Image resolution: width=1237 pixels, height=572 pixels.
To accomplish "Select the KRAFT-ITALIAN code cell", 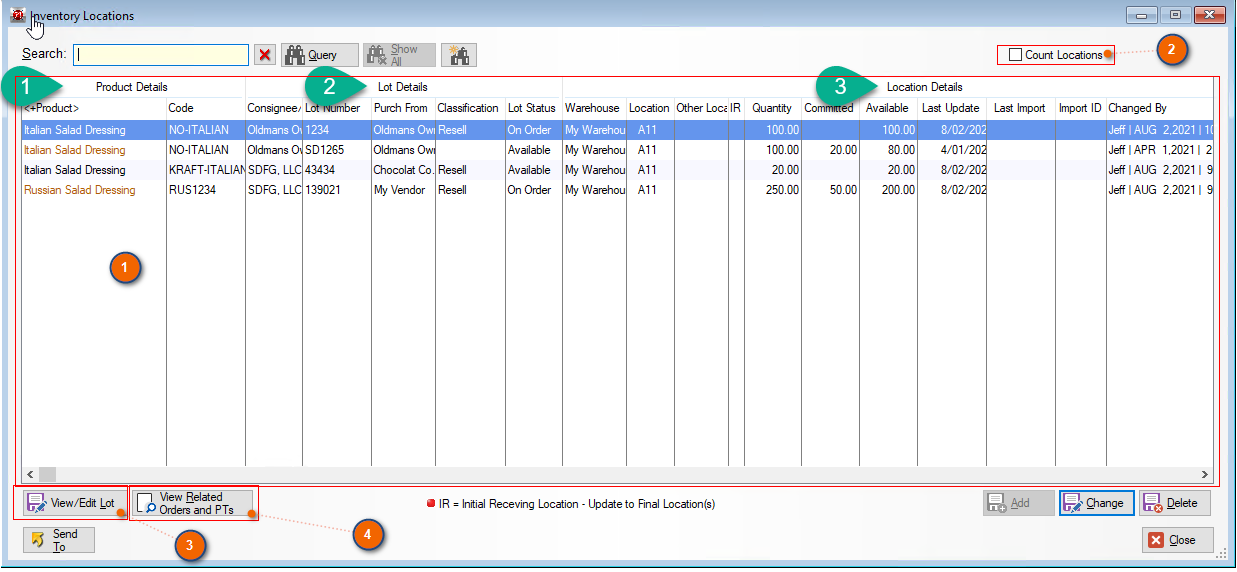I will coord(205,170).
